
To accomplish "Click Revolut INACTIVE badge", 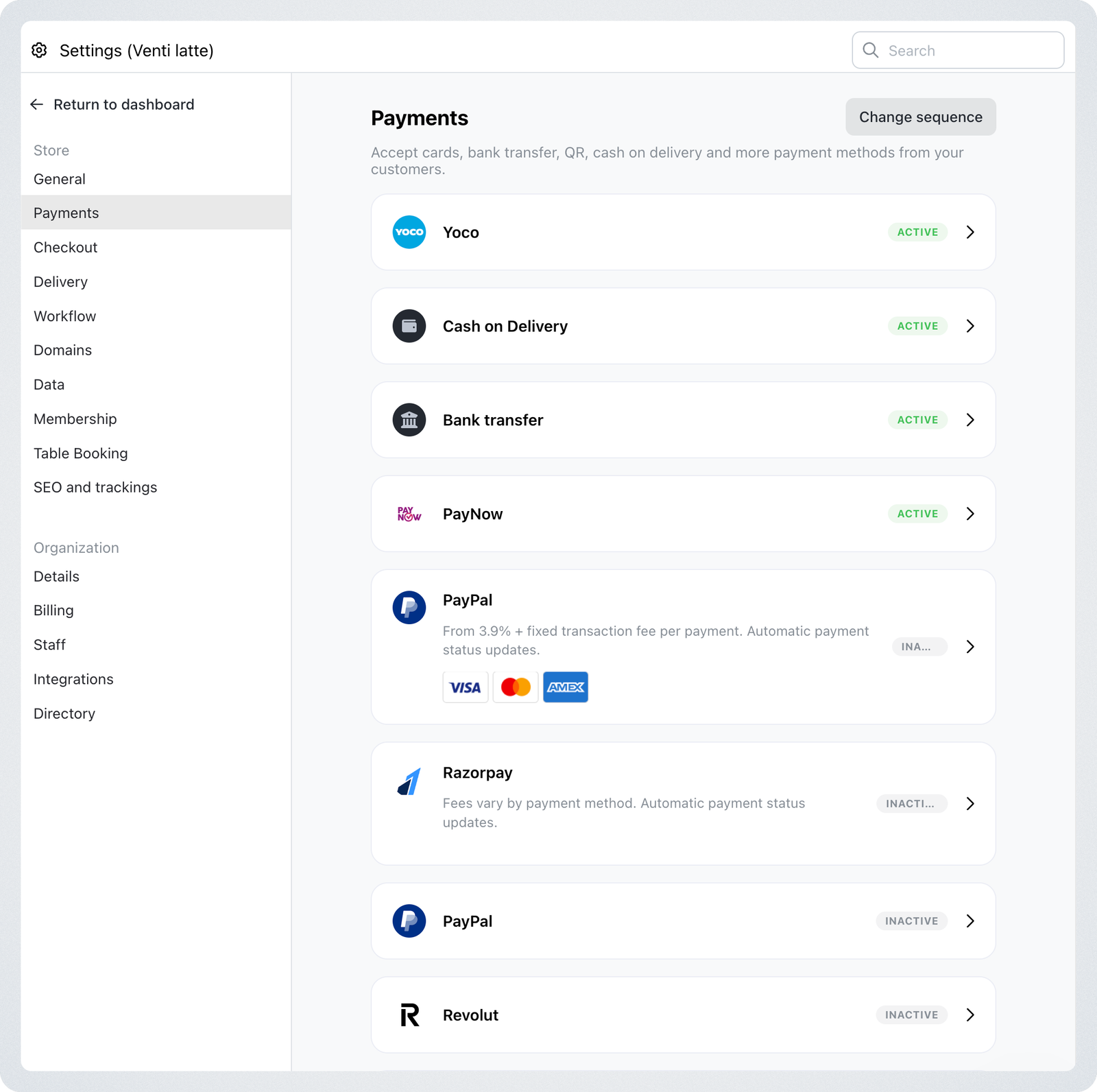I will pyautogui.click(x=912, y=1015).
